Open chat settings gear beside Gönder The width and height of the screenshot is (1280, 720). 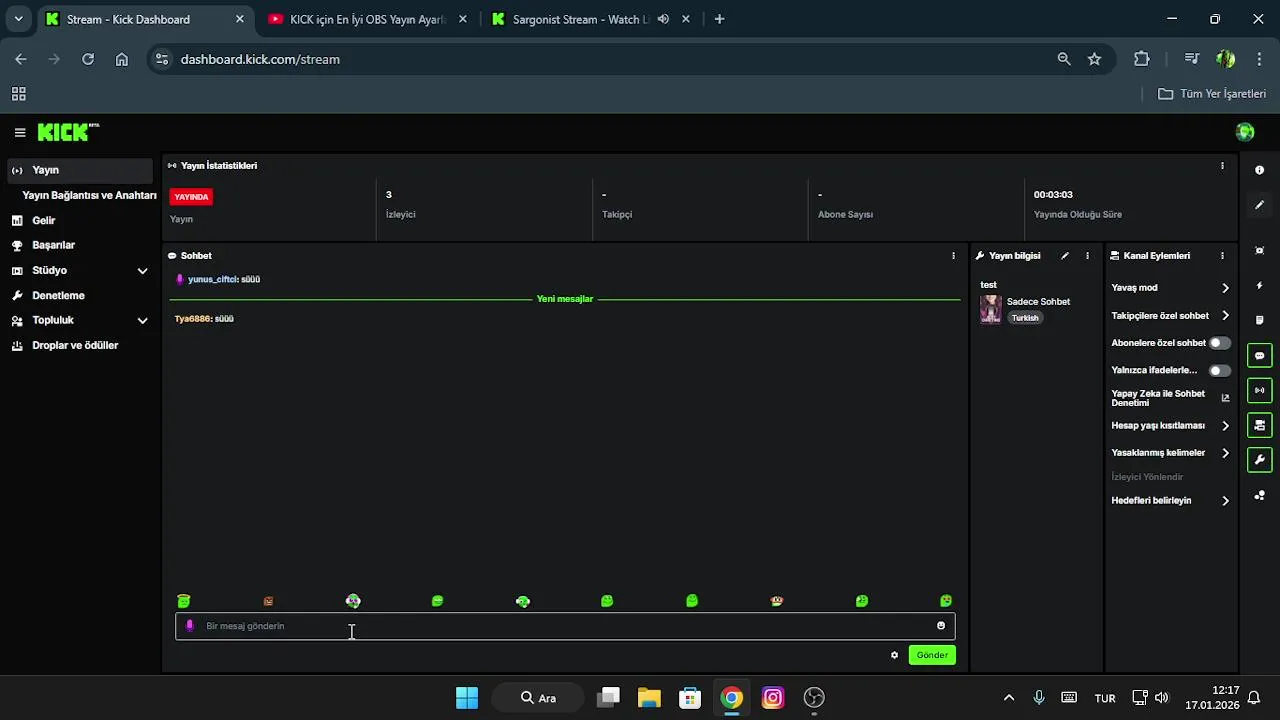pos(895,655)
